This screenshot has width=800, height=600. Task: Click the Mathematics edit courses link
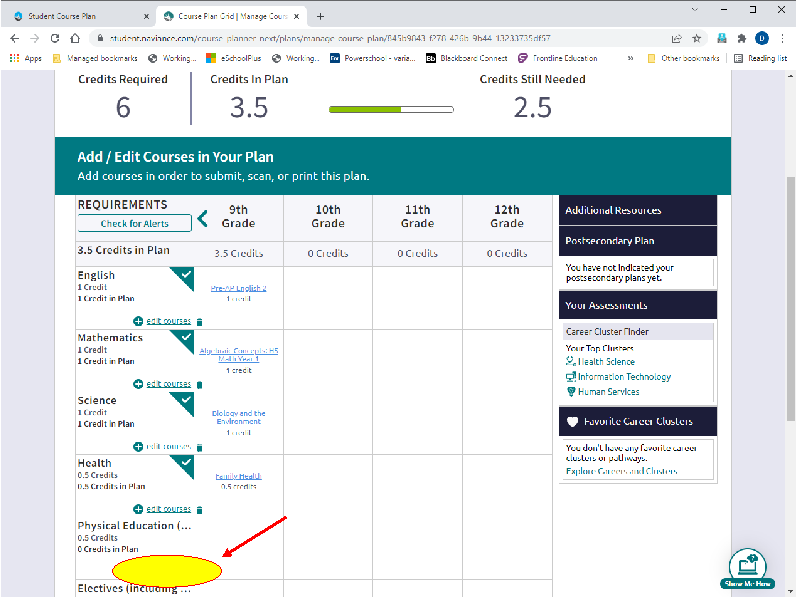(168, 384)
